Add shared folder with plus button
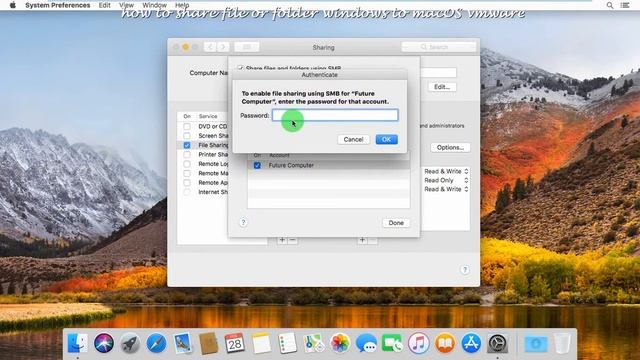The image size is (640, 360). click(x=282, y=240)
